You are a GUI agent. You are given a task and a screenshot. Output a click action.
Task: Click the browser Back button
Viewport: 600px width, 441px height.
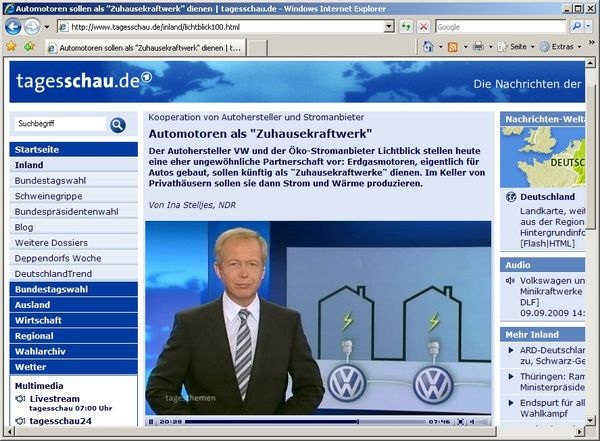pyautogui.click(x=13, y=26)
